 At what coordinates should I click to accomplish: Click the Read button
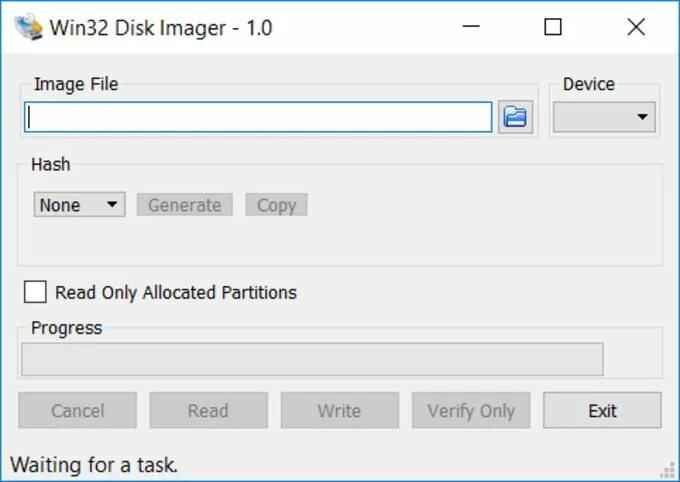click(208, 410)
